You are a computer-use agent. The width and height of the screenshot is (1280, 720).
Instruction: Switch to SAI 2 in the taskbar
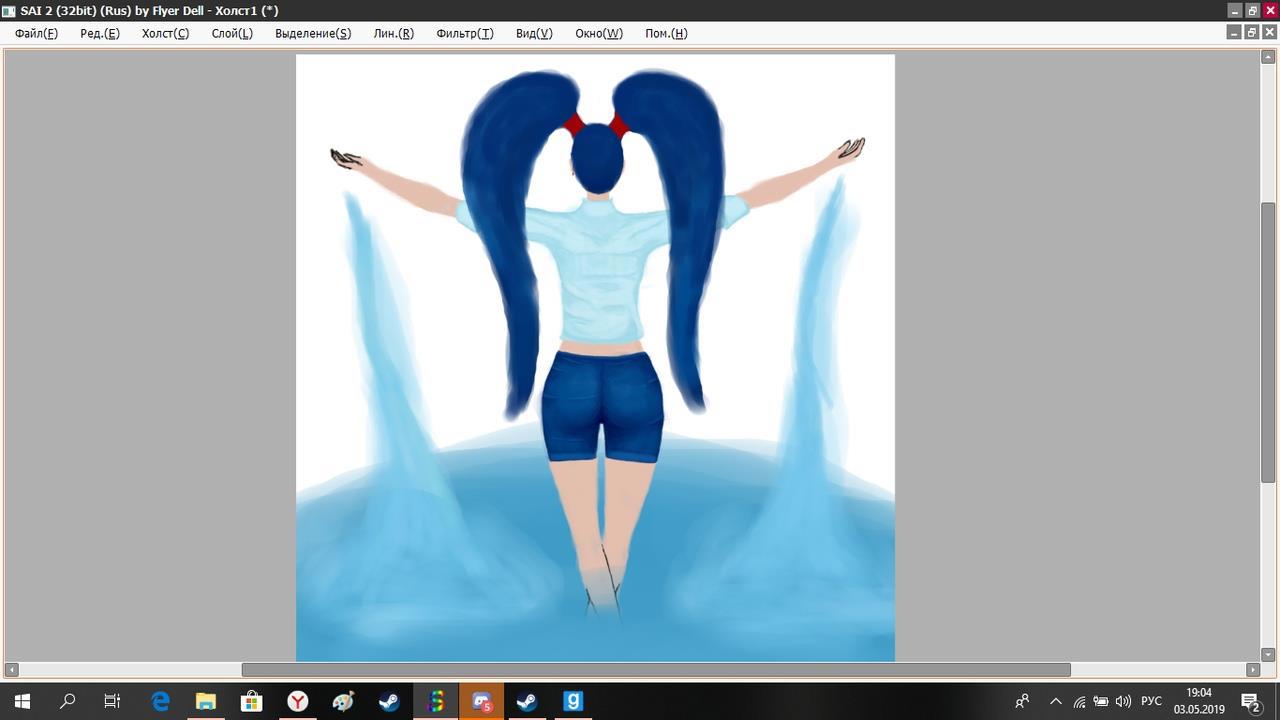coord(436,701)
